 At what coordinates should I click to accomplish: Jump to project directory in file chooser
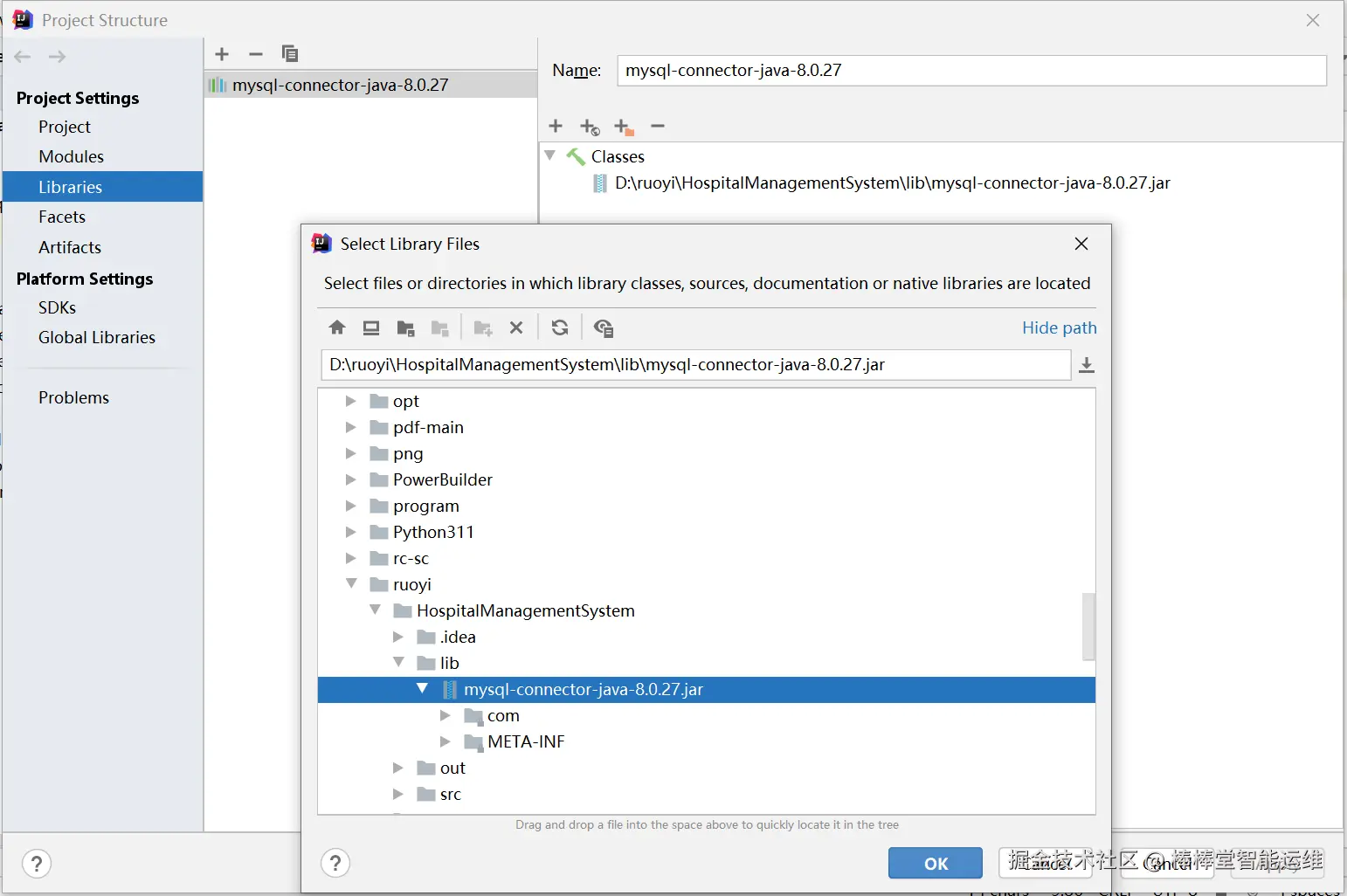405,327
